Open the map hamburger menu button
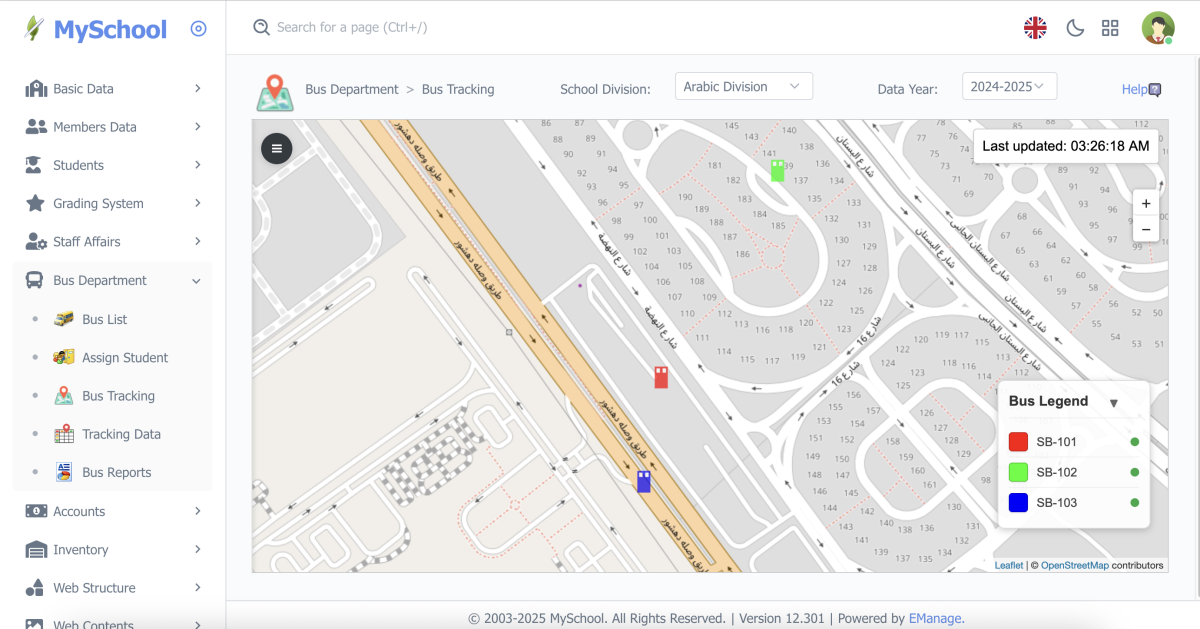The width and height of the screenshot is (1200, 629). (x=277, y=148)
